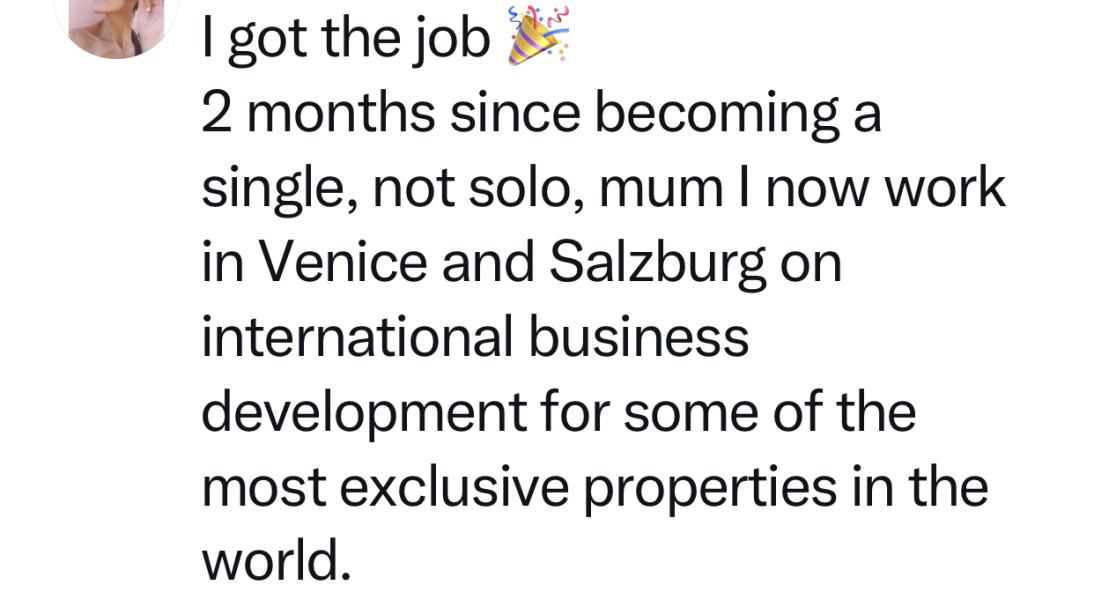Click the "I got the job" text
1094x600 pixels.
346,40
